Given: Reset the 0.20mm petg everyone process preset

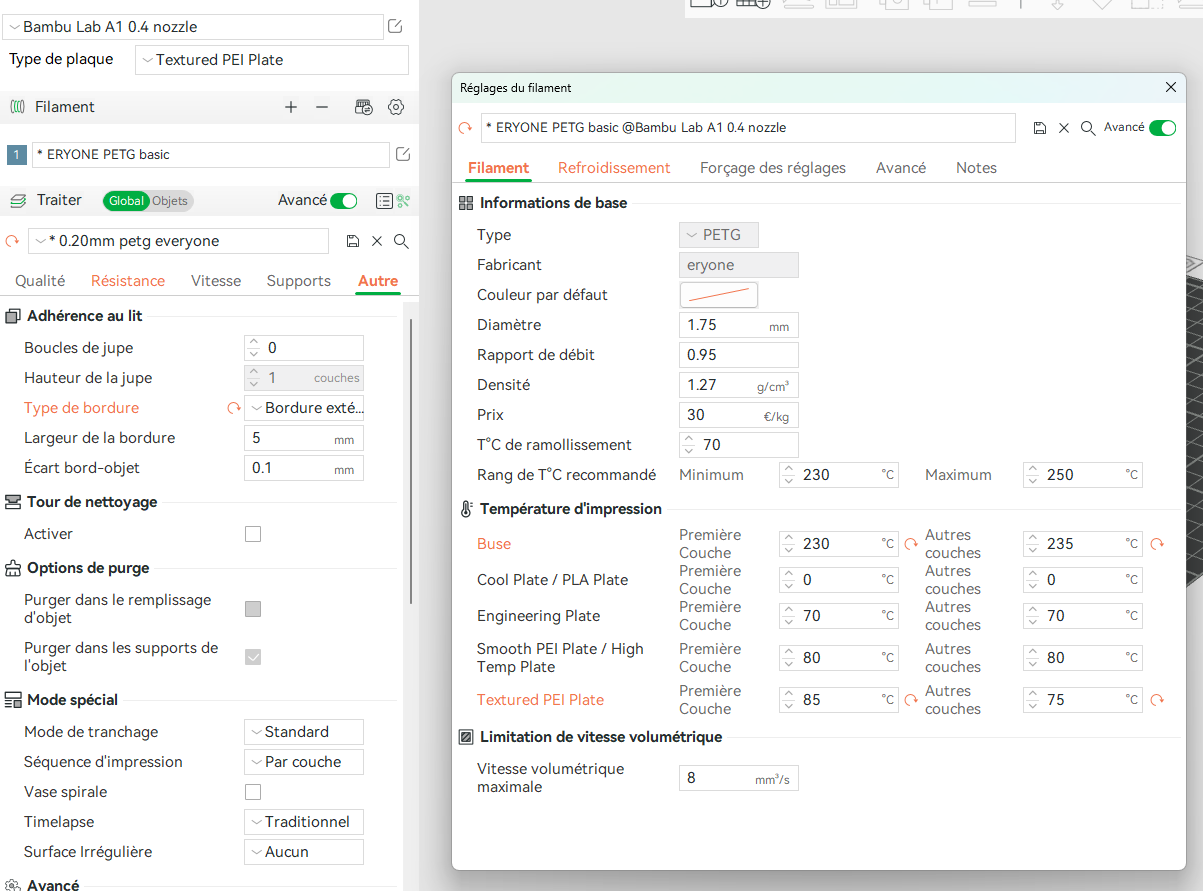Looking at the screenshot, I should point(13,241).
